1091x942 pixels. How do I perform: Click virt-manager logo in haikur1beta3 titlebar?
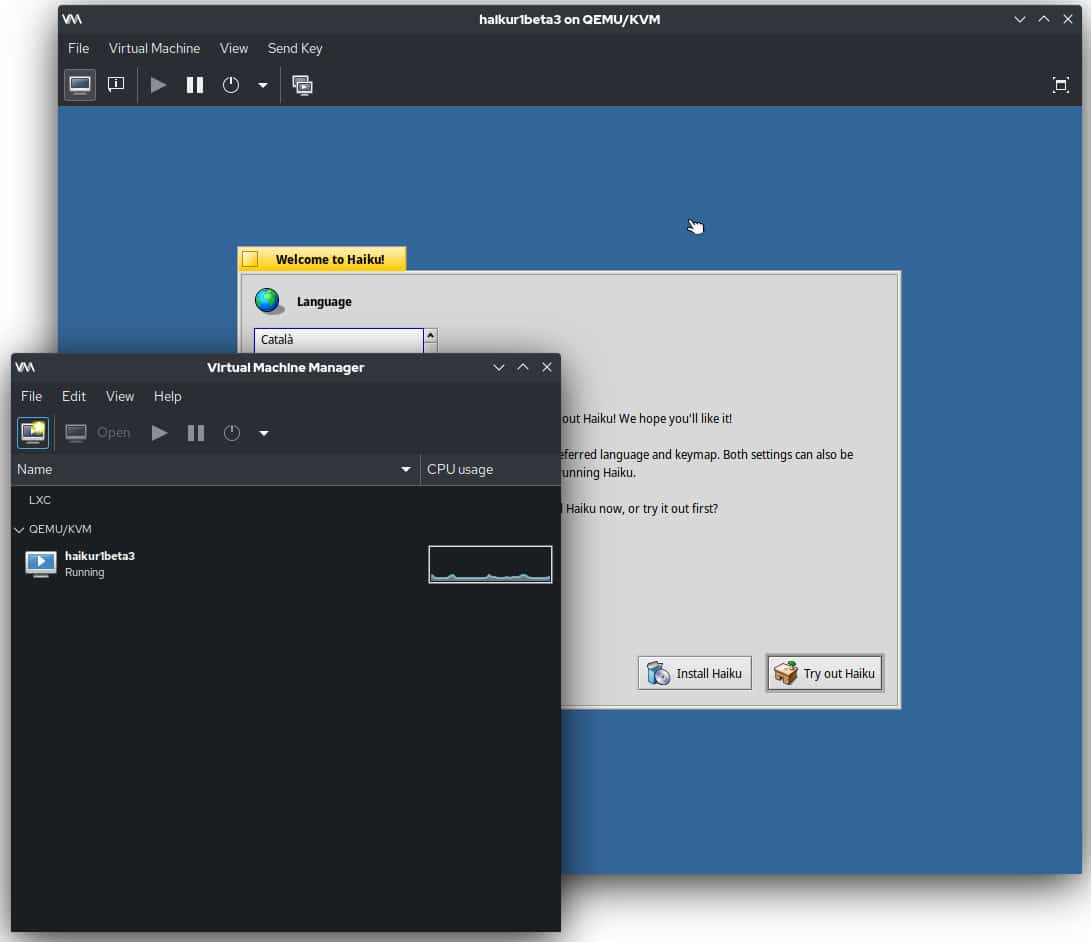pyautogui.click(x=72, y=19)
